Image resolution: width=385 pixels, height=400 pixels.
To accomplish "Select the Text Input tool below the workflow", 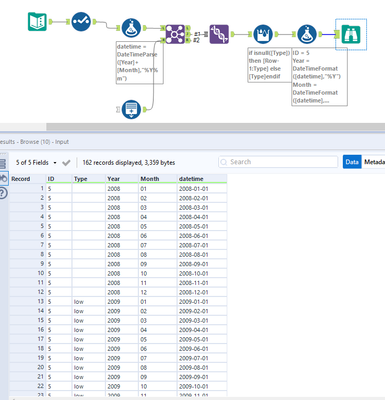I will tap(131, 109).
